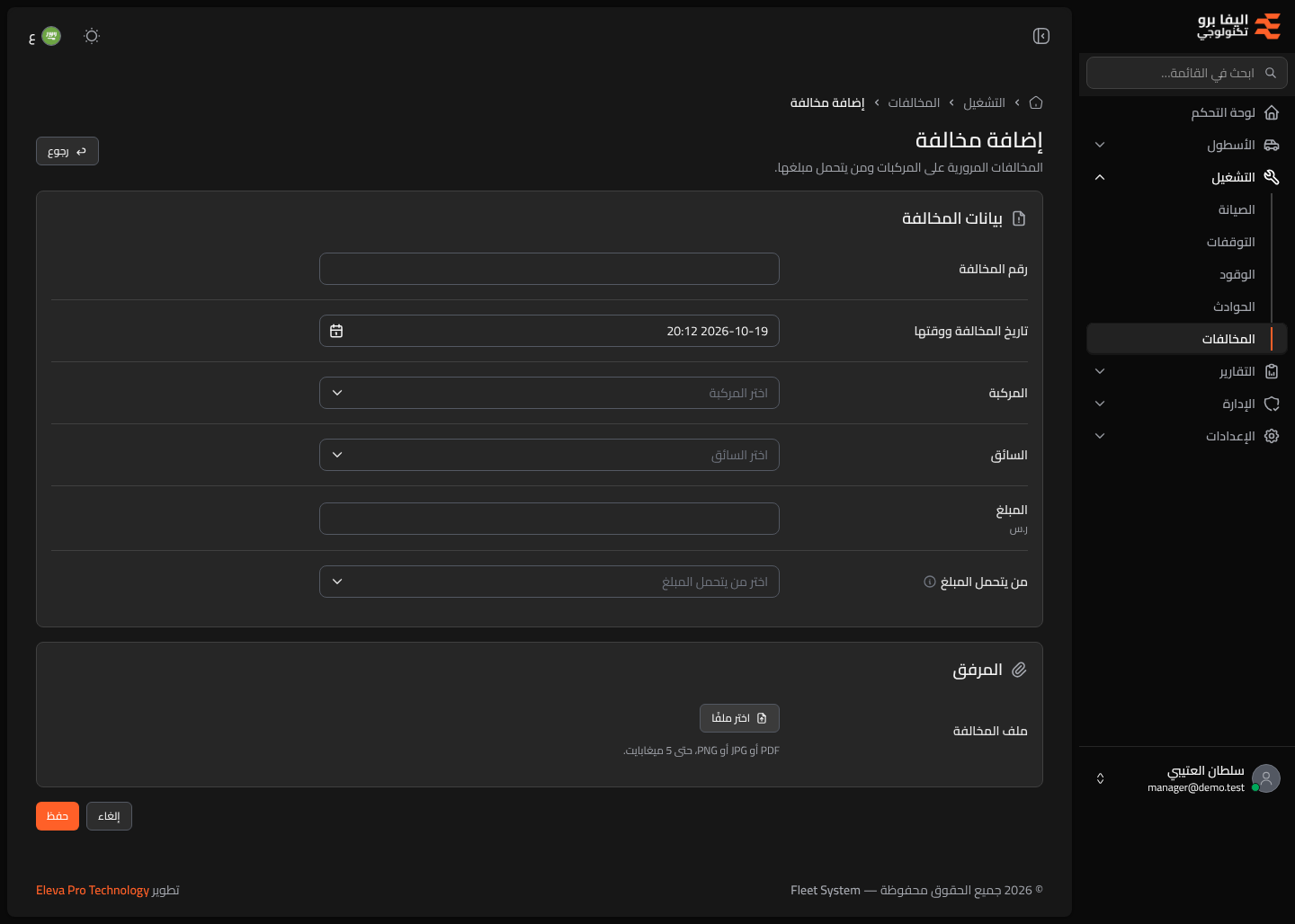Expand the الأسطول sidebar section
Screen dimensions: 1295x924
[x=1187, y=145]
